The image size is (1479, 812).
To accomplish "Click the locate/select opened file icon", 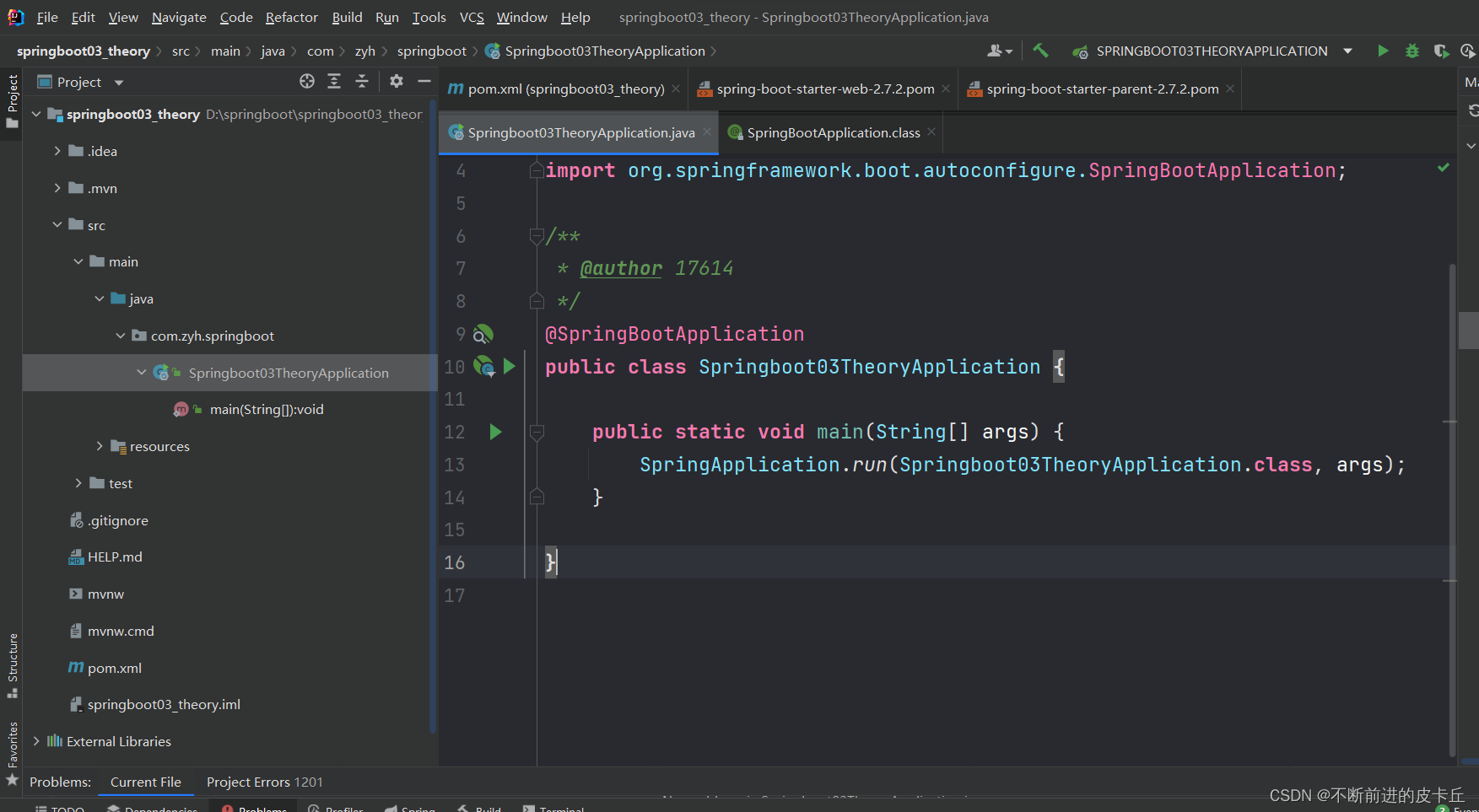I will [x=307, y=81].
